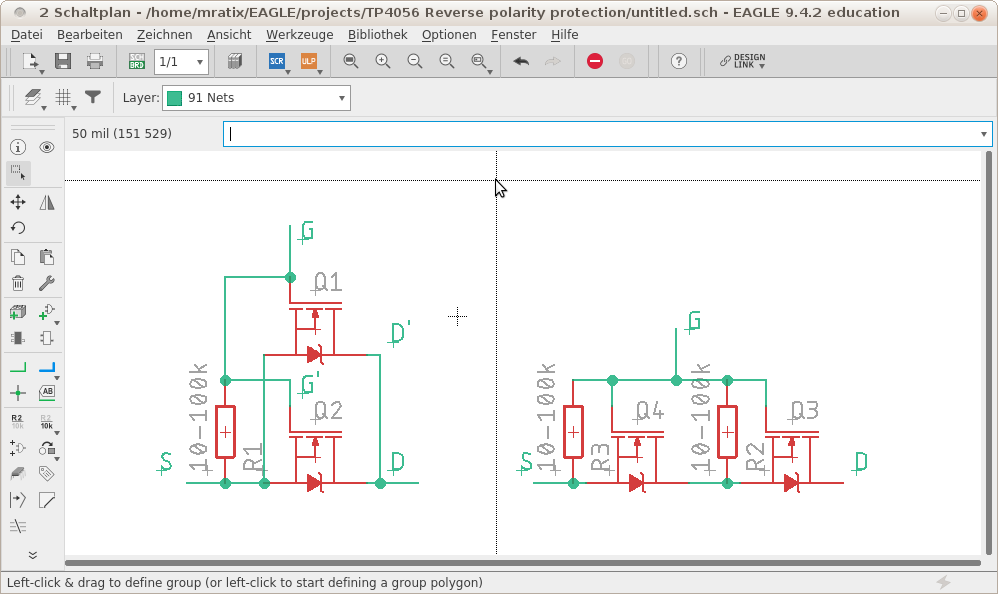Select the Attribute tag tool

coord(46,474)
